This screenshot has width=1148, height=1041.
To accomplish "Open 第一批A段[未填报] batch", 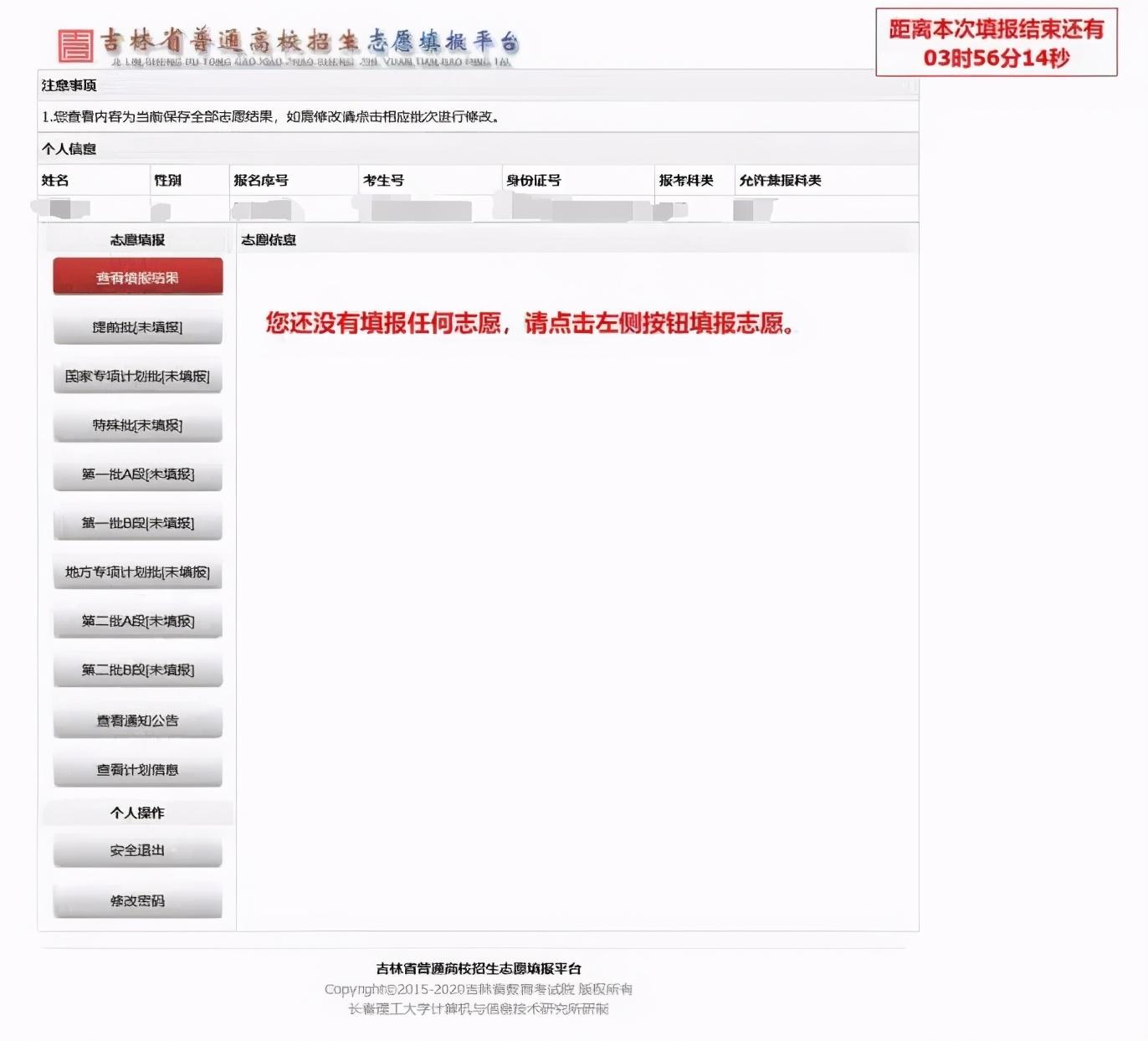I will (138, 474).
